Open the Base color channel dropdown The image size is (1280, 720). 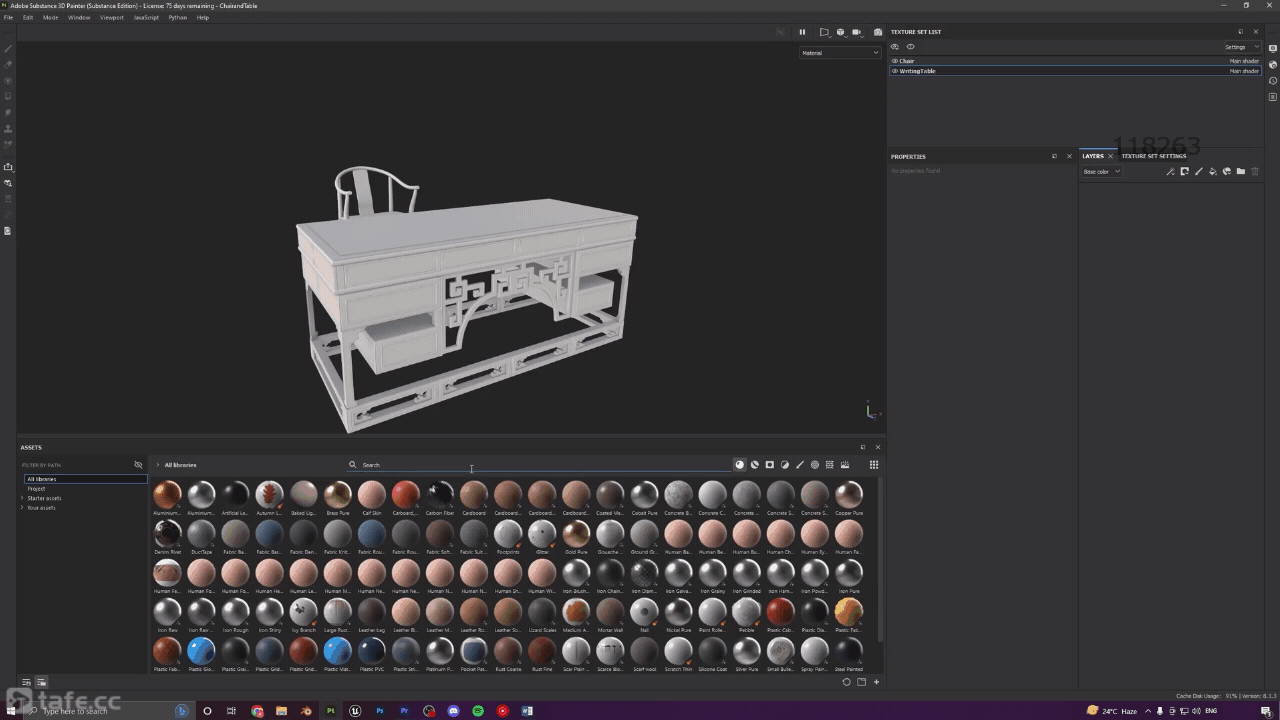click(x=1100, y=171)
